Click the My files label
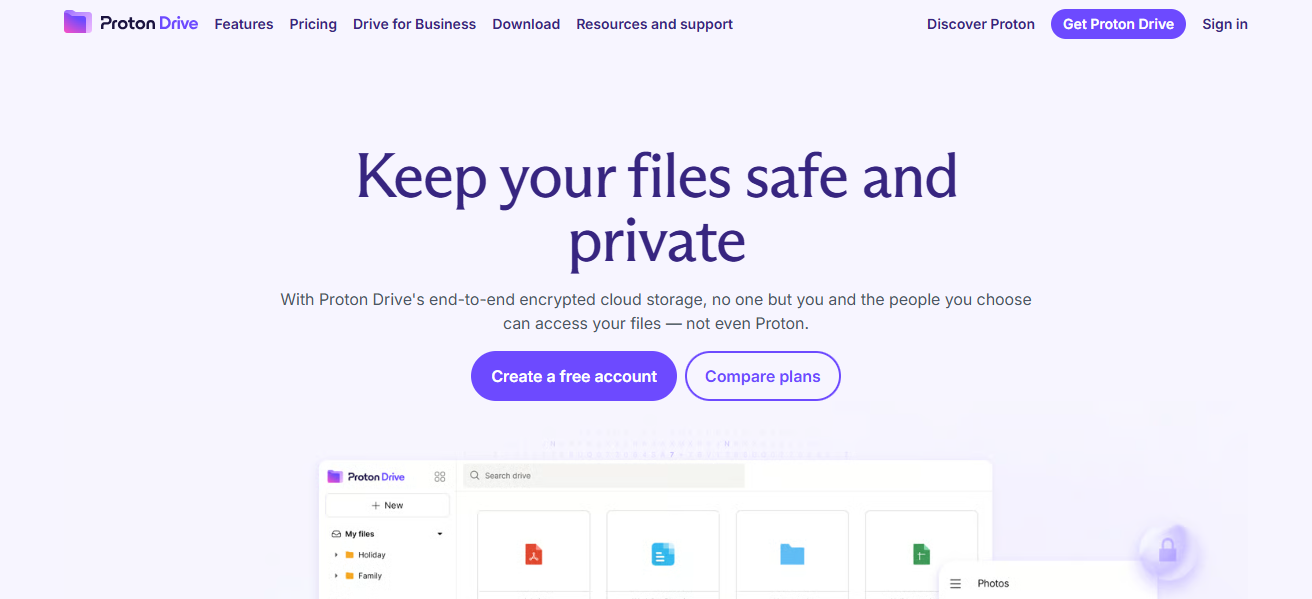The image size is (1312, 599). point(360,534)
